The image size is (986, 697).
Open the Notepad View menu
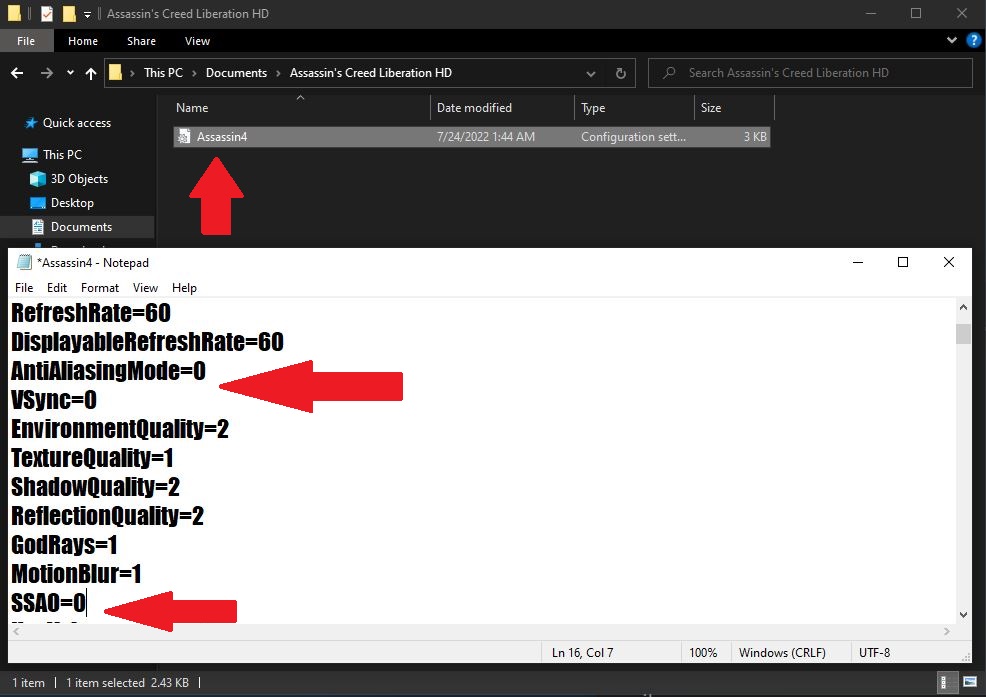click(145, 287)
